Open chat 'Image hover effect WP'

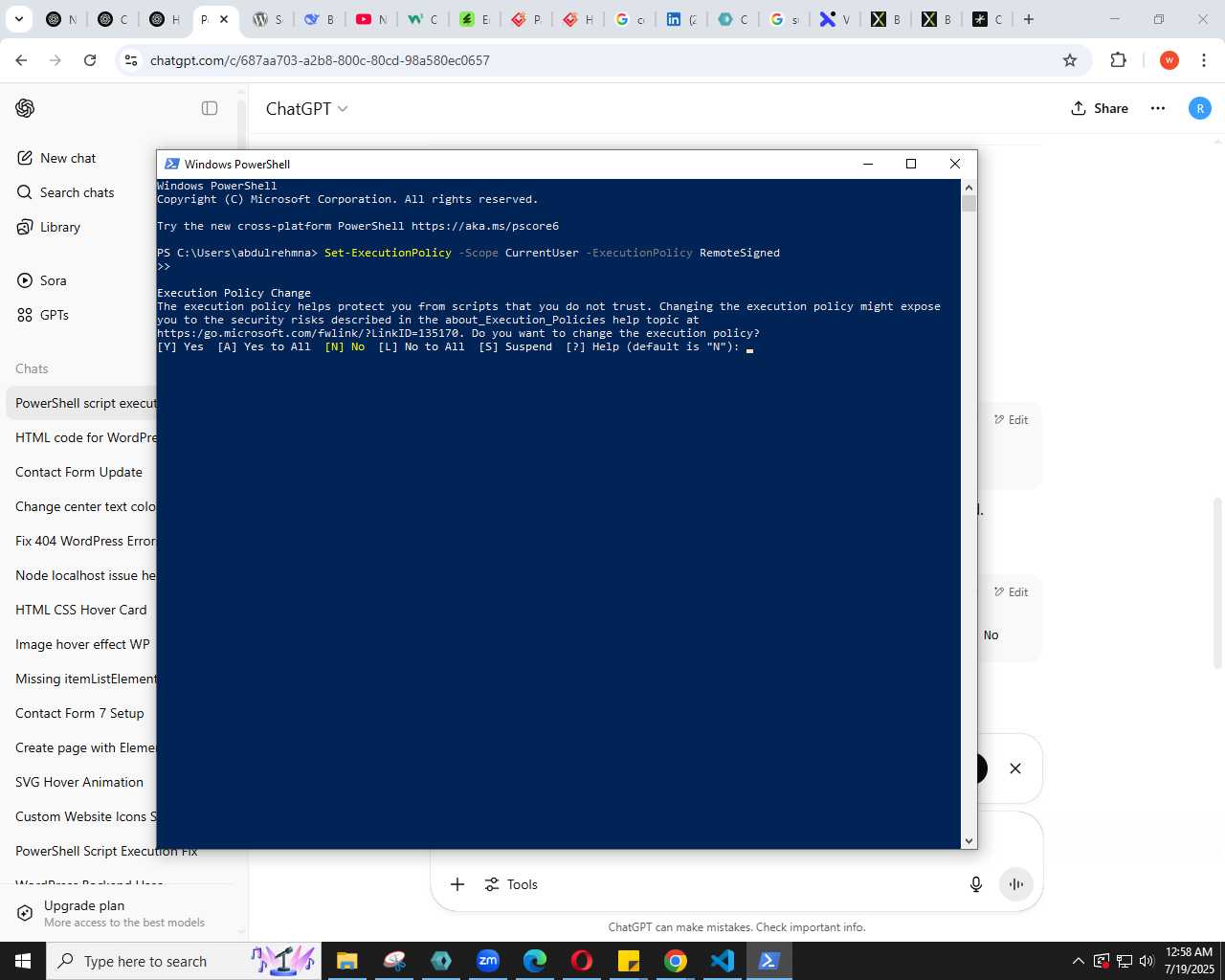(x=82, y=644)
